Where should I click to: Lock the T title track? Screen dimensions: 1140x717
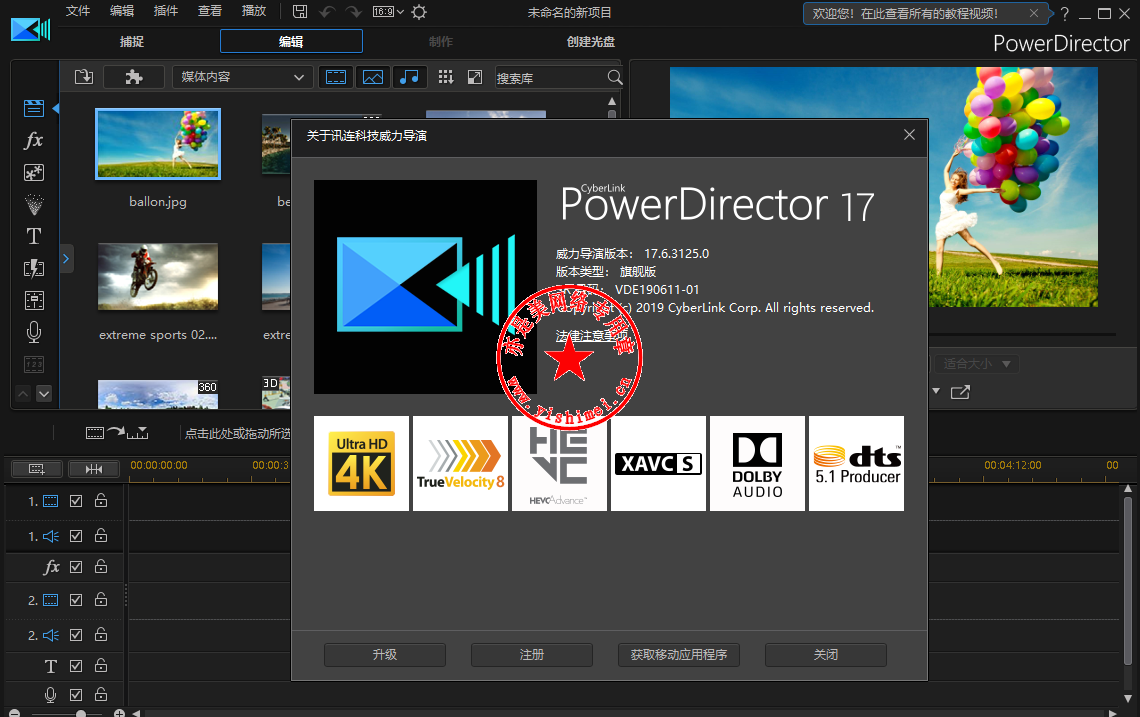(x=101, y=665)
